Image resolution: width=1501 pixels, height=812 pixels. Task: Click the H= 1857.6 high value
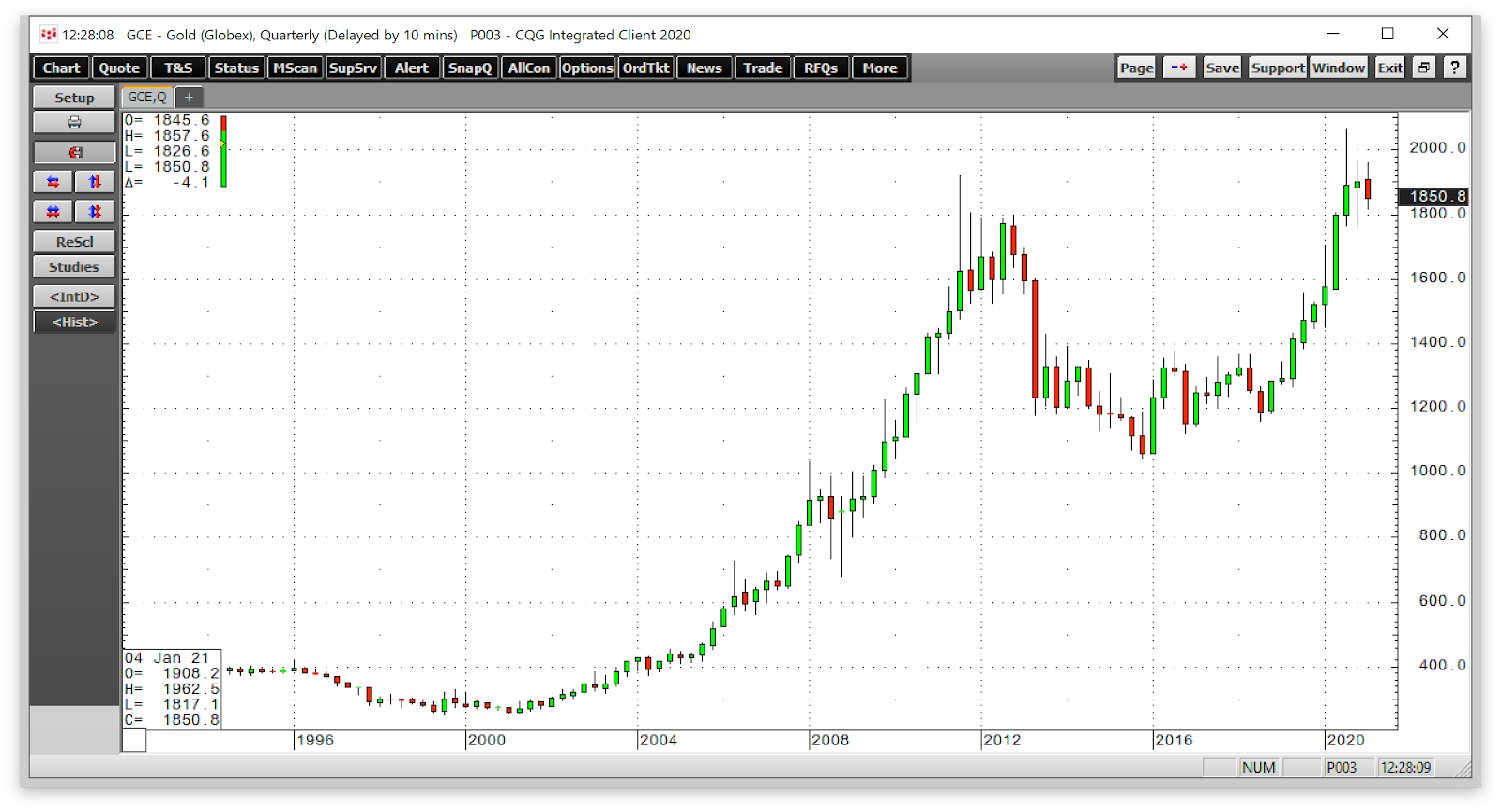click(167, 136)
